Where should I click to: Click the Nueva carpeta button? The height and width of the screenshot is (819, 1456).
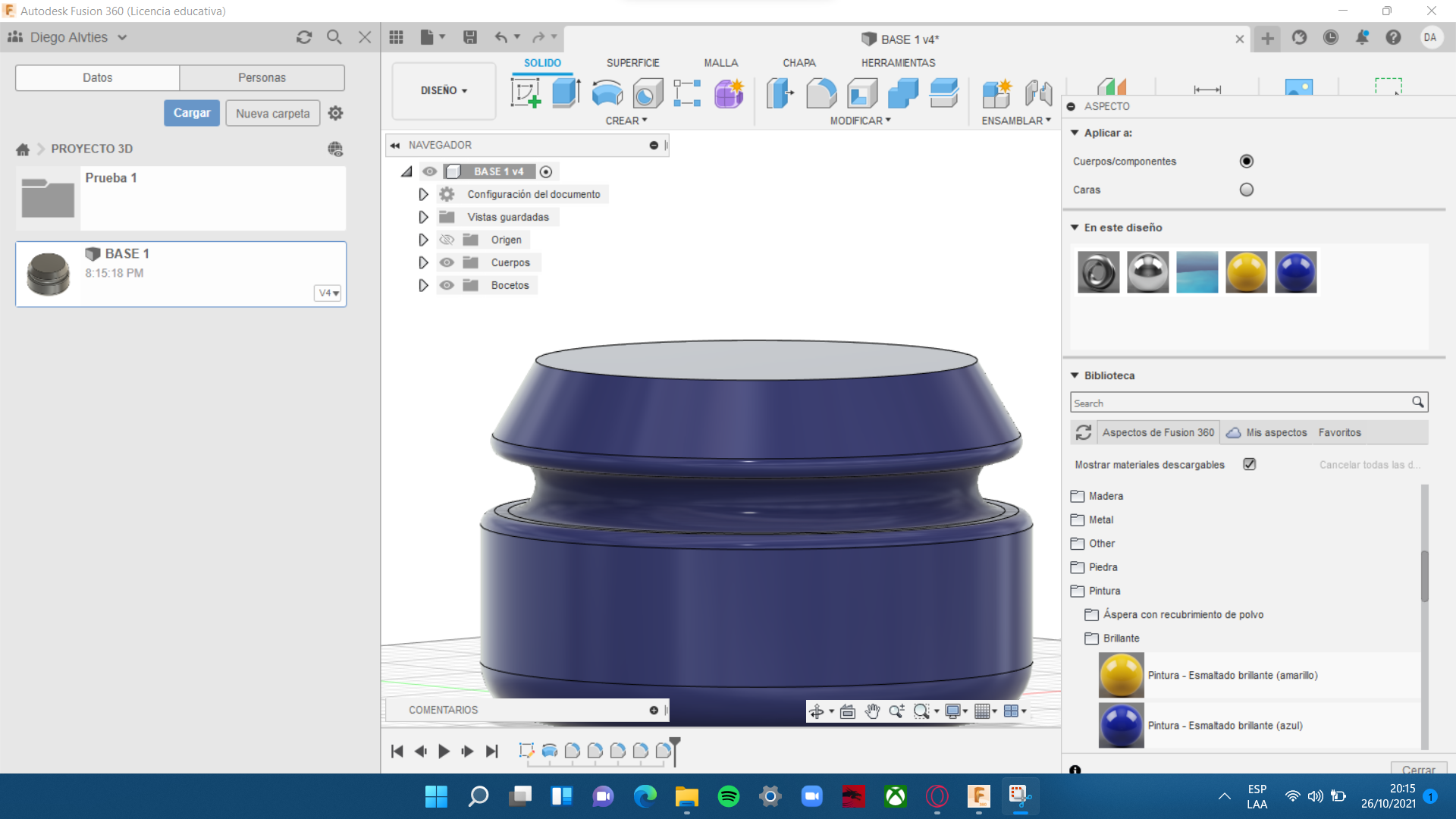(x=273, y=113)
